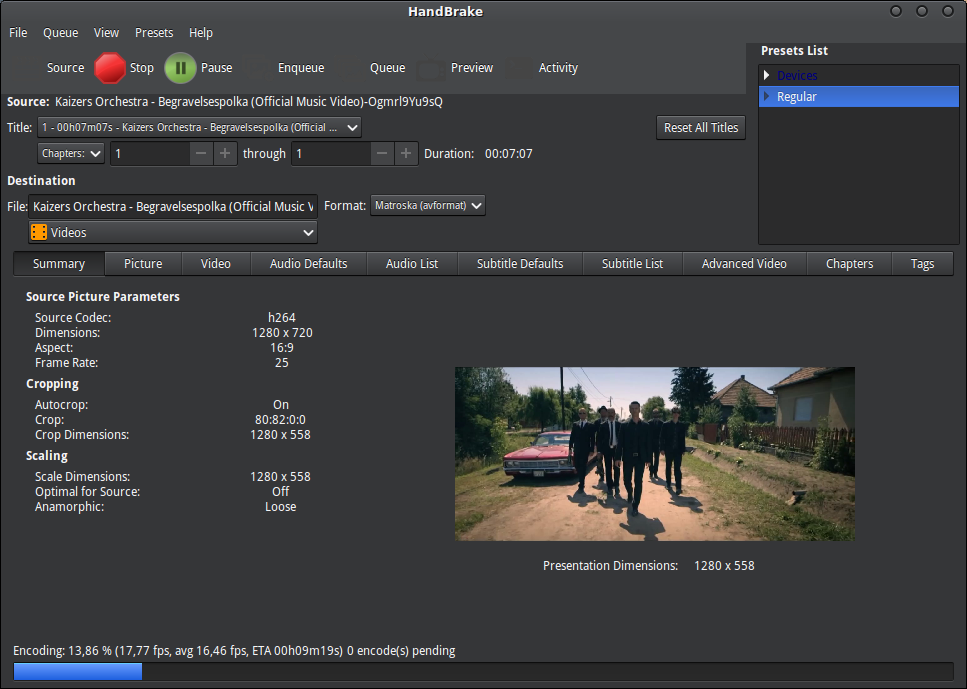Screen dimensions: 967x689
Task: Open the Audio List tab
Action: (412, 263)
